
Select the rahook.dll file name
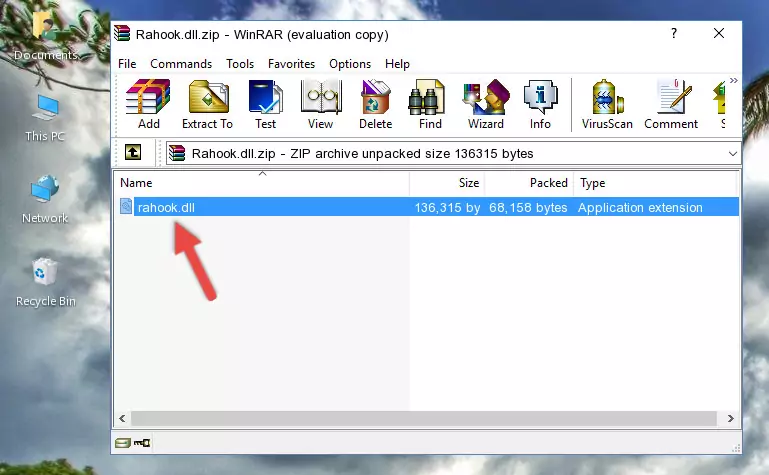click(166, 207)
